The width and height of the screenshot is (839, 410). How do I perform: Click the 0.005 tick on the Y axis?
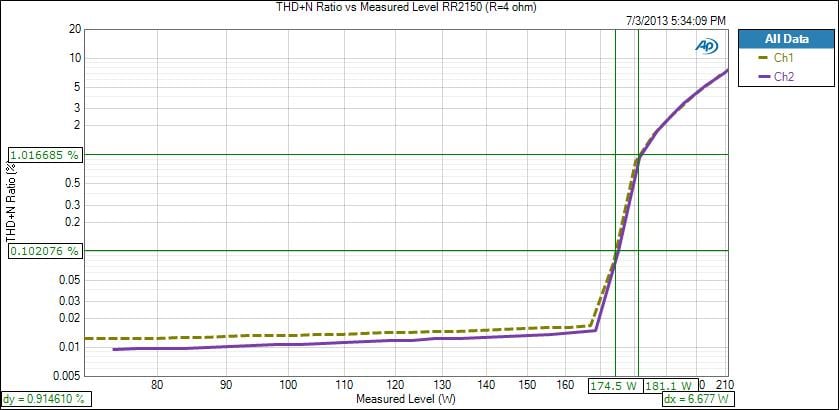[66, 376]
